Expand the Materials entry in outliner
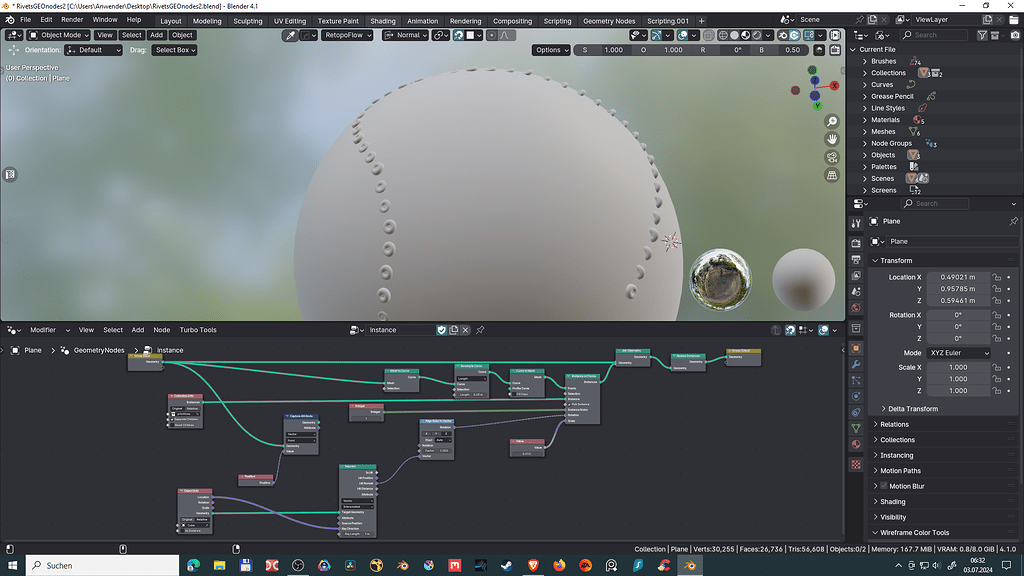 tap(865, 120)
